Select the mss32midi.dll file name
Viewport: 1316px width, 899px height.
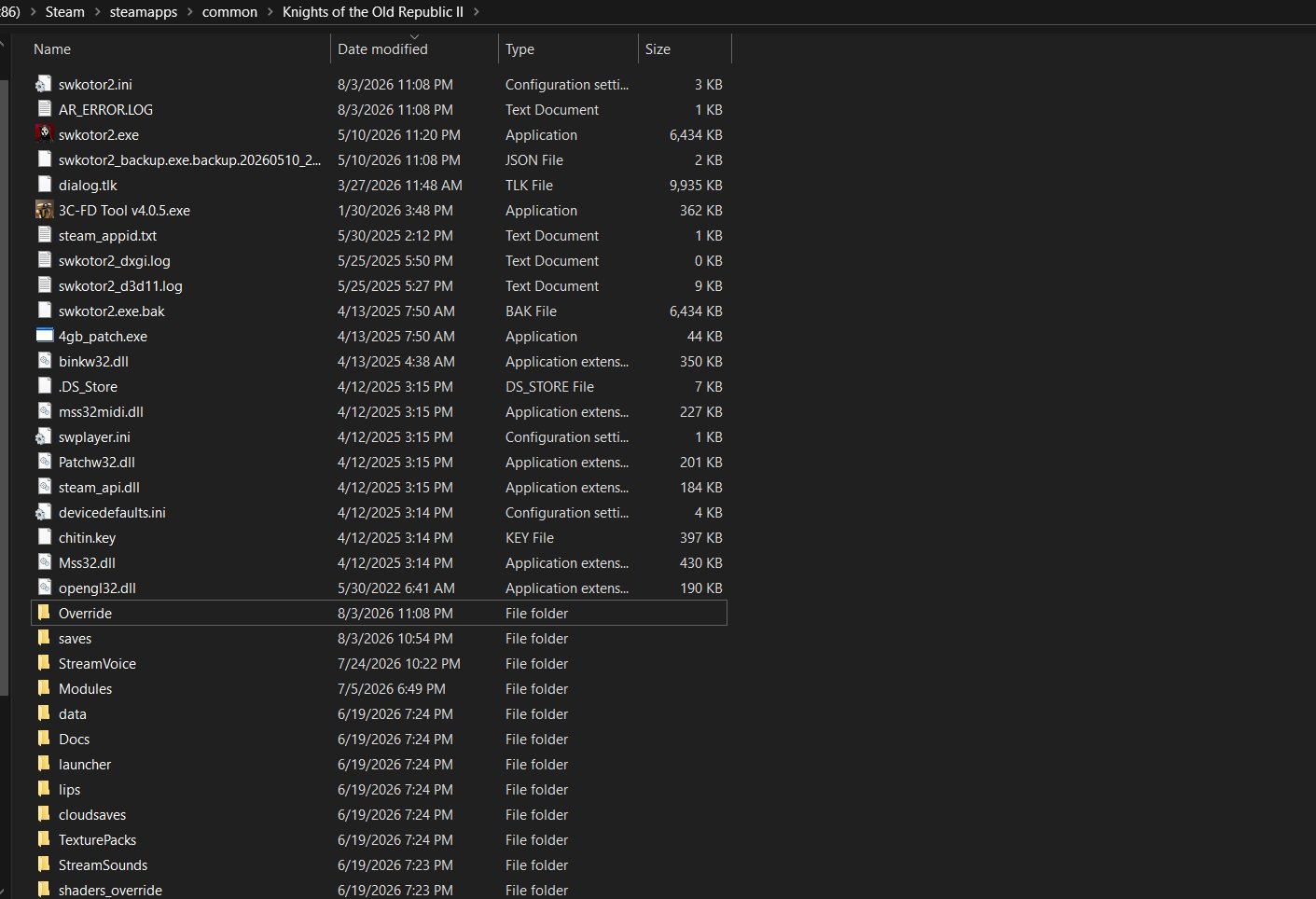point(101,411)
